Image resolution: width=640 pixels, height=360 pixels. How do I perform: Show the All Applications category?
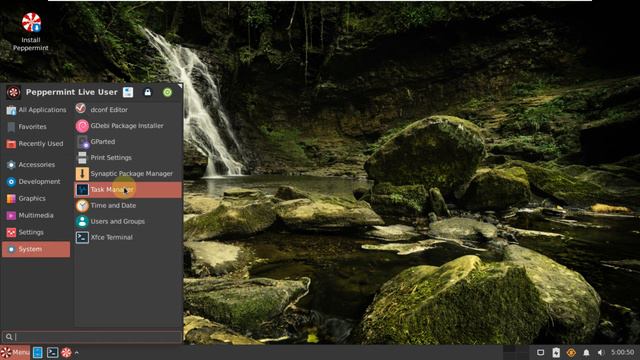pos(36,110)
